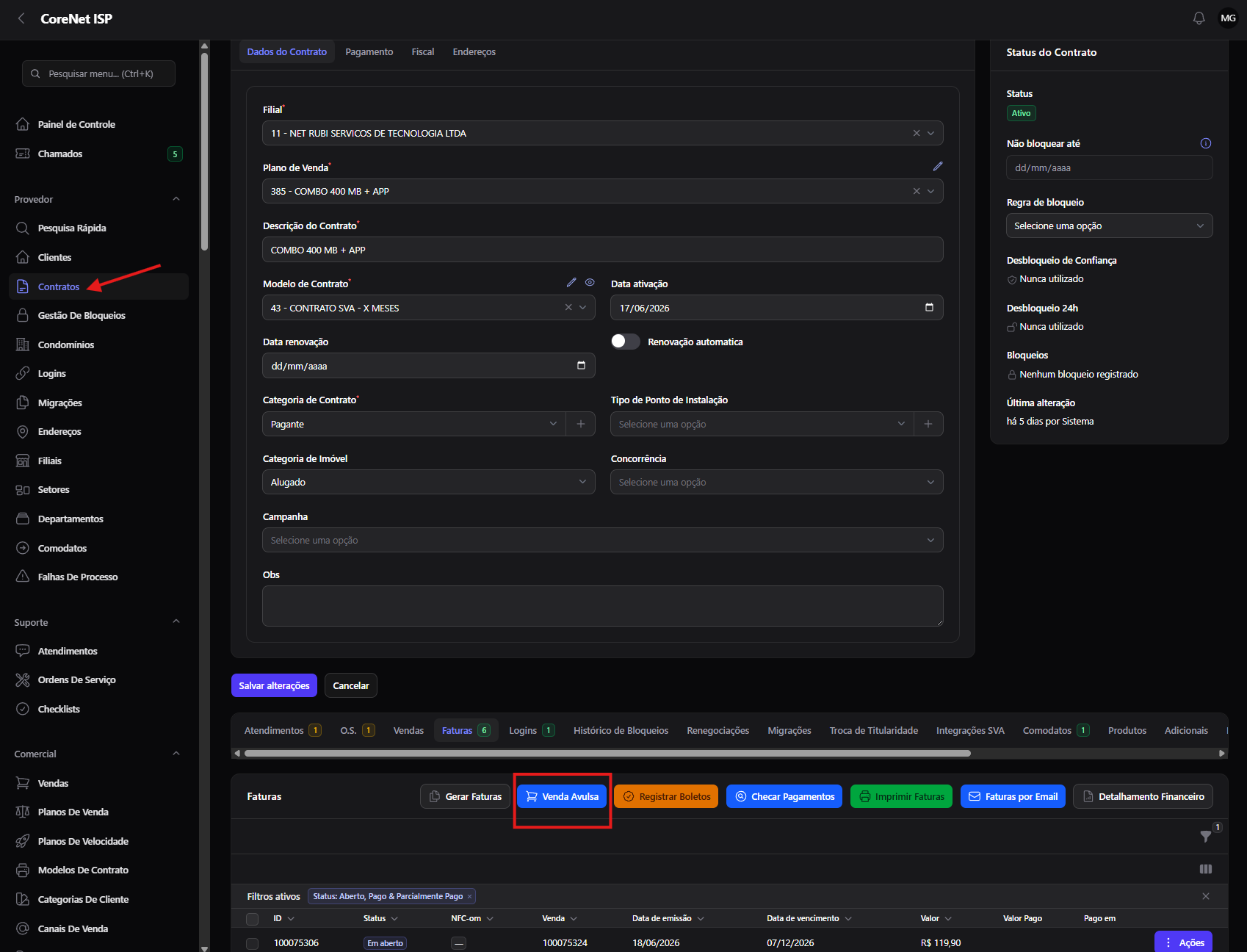Switch to the Pagamento tab
The image size is (1247, 952).
(x=369, y=51)
